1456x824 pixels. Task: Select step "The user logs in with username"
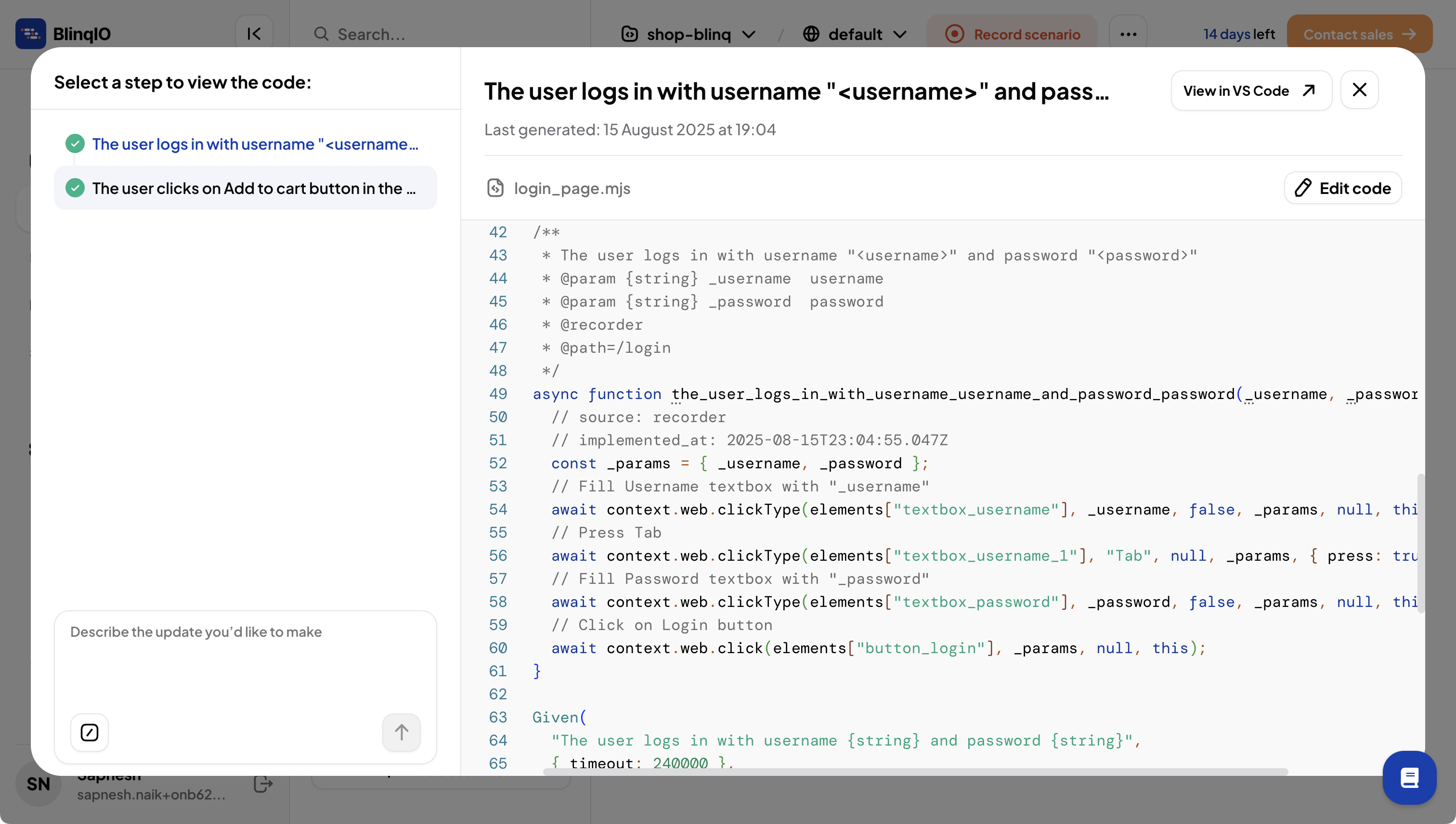coord(255,144)
